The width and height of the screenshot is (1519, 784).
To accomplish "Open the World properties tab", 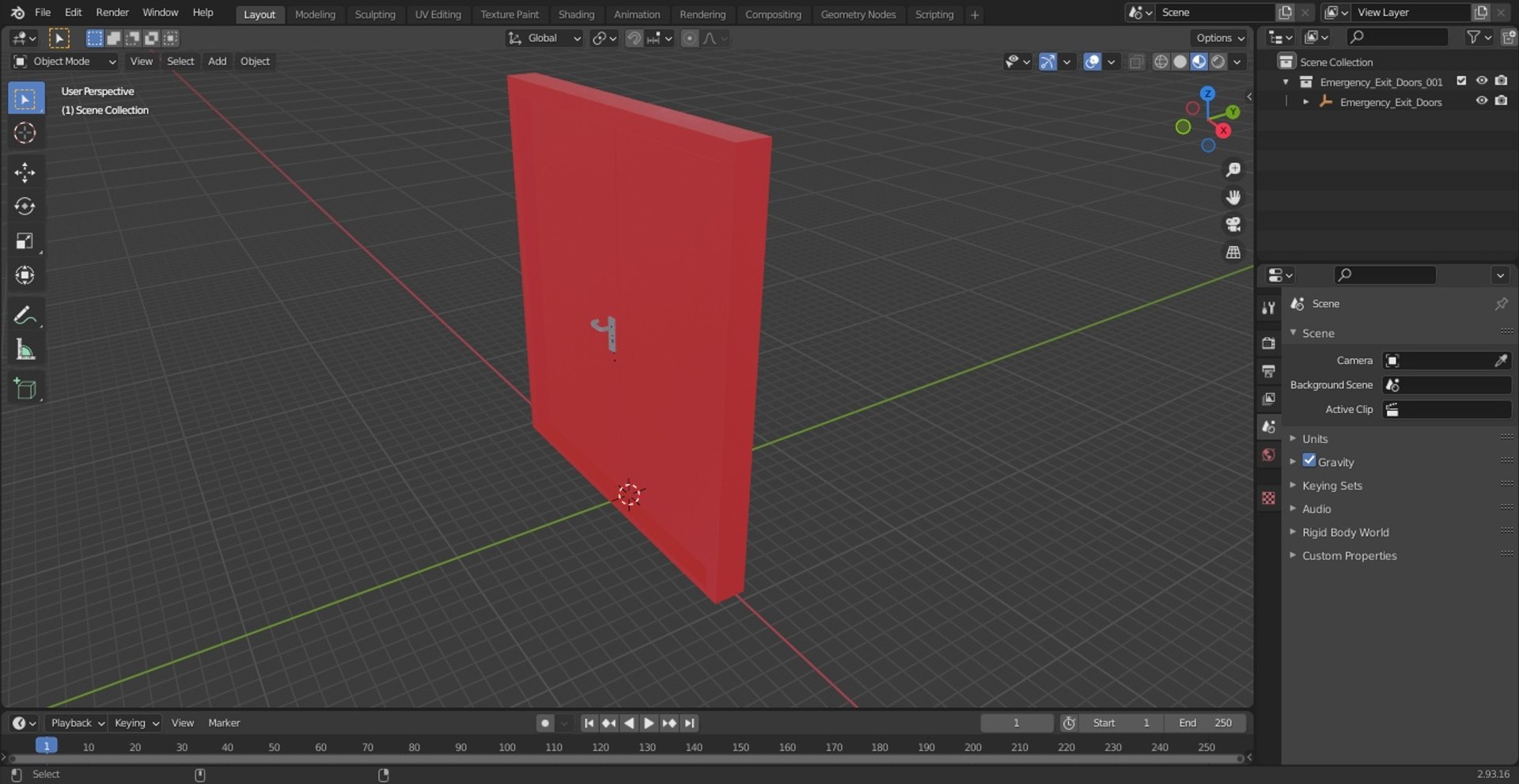I will (1269, 455).
